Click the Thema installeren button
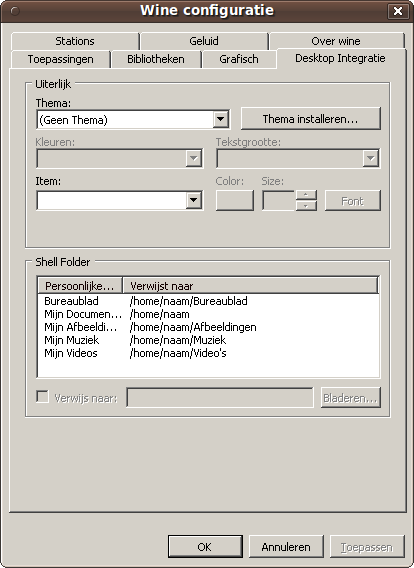This screenshot has width=414, height=568. click(311, 119)
